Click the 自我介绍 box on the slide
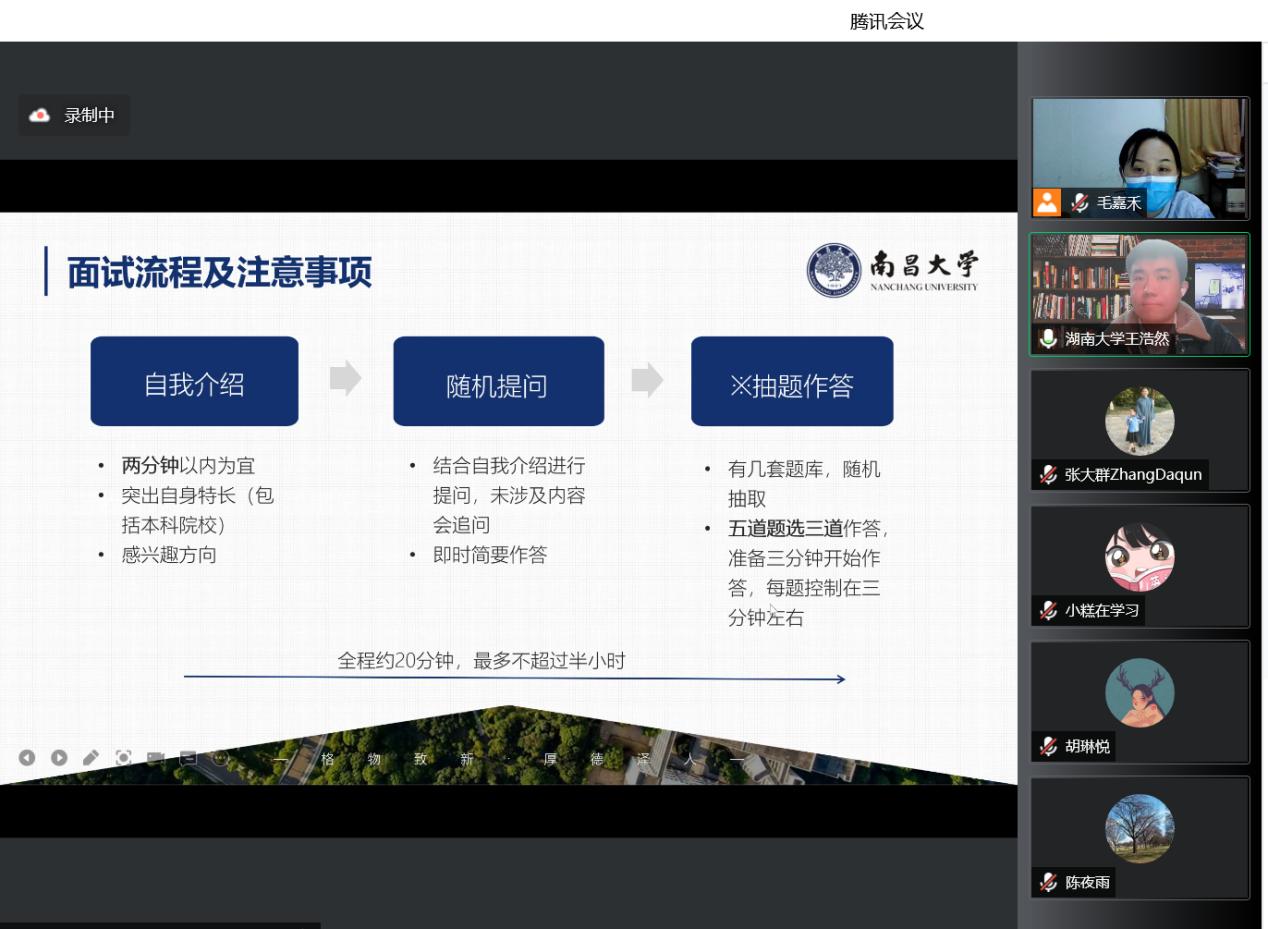Screen dimensions: 1268x929 coord(194,382)
